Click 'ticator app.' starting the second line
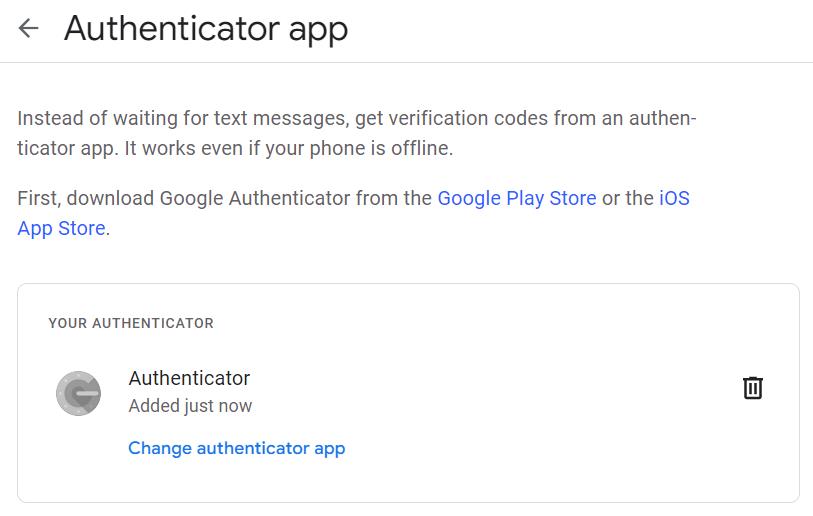 [68, 148]
